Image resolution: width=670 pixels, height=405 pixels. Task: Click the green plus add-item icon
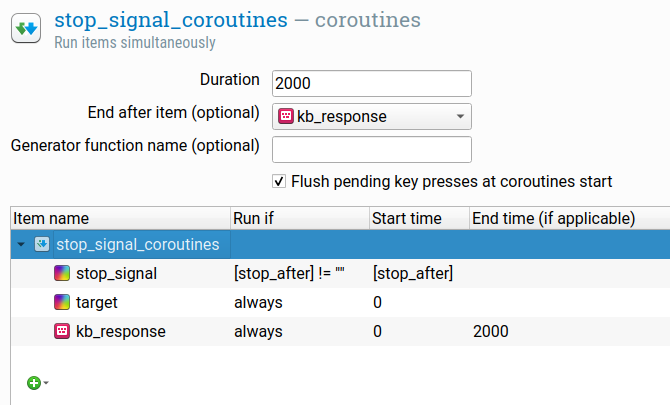click(34, 383)
